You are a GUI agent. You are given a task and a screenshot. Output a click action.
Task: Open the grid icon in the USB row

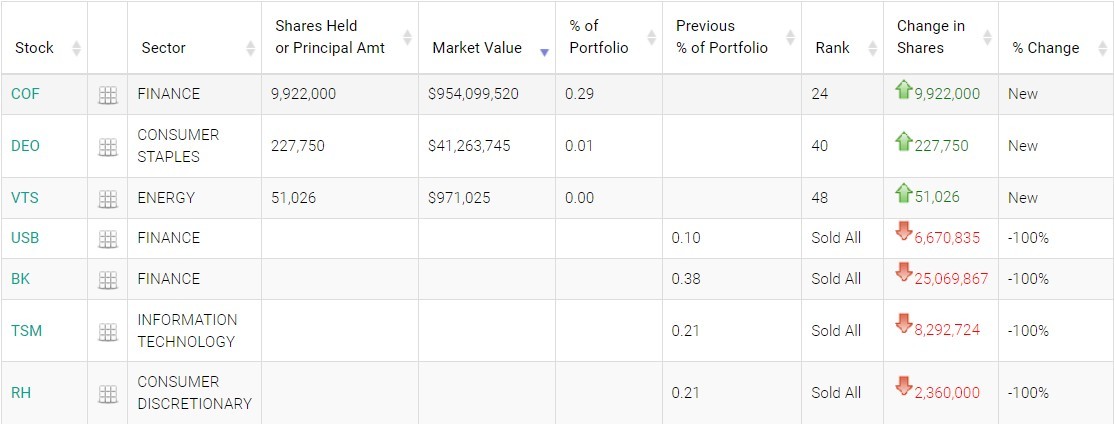coord(107,239)
